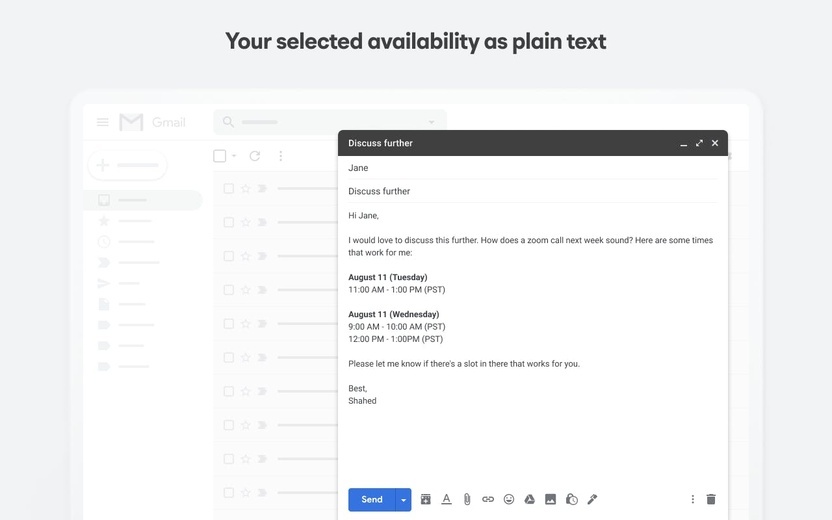Tick the select-all checkbox above the inbox list
Image resolution: width=832 pixels, height=520 pixels.
(x=220, y=156)
